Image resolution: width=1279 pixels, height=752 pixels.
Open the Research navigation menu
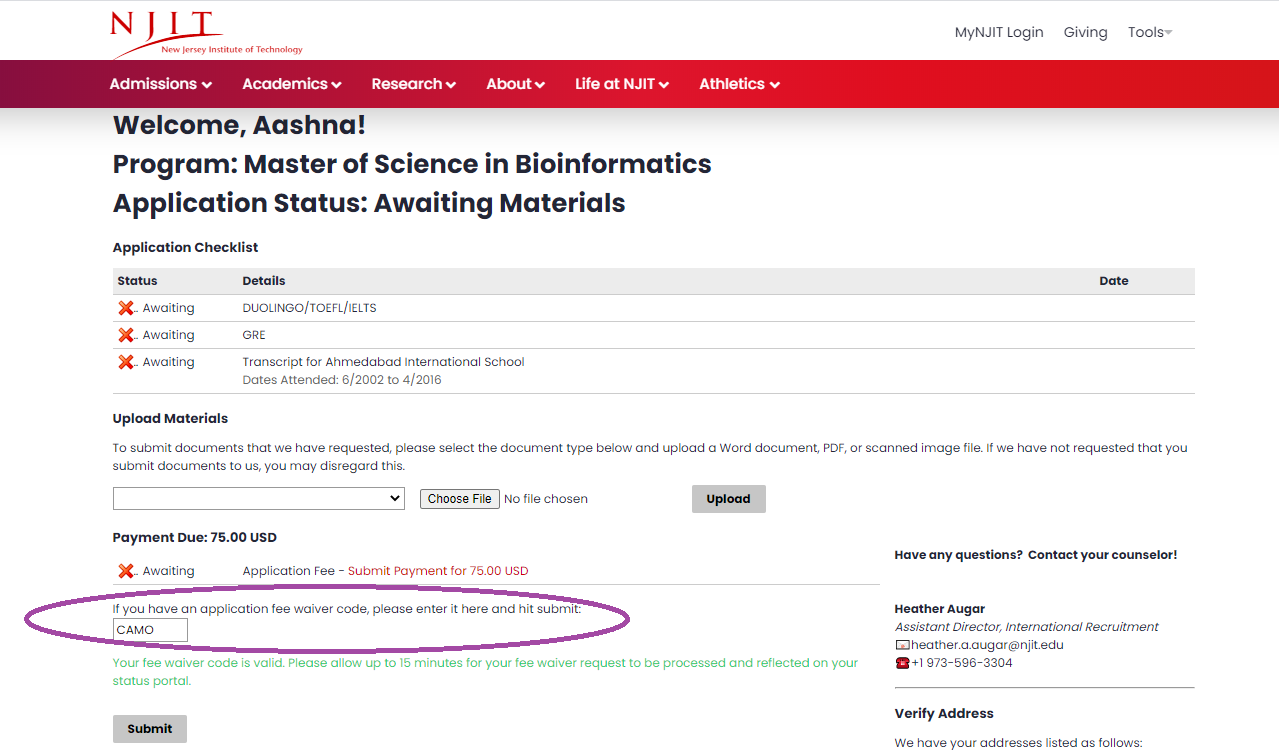(414, 84)
